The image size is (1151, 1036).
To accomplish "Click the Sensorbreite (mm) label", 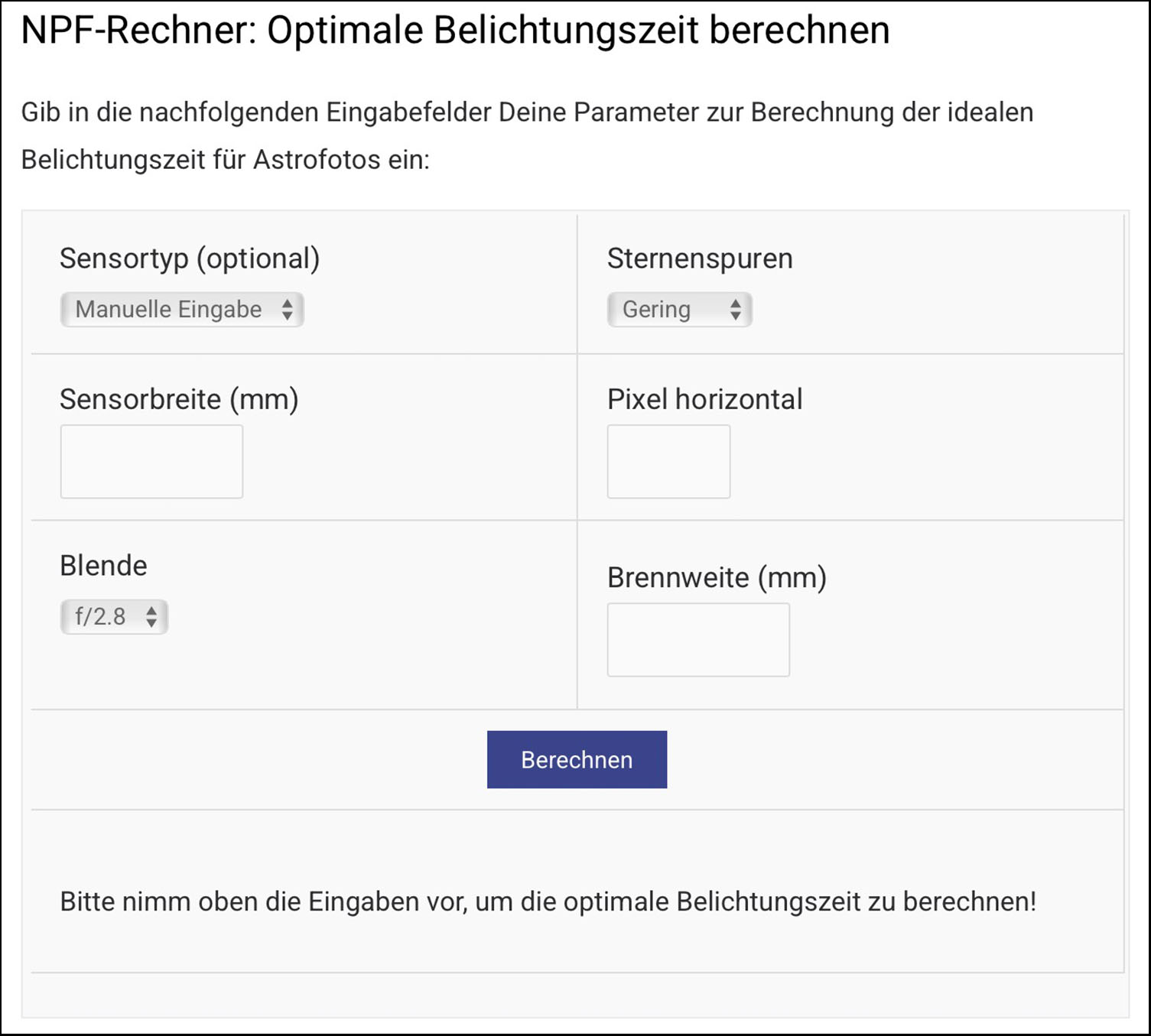I will point(179,399).
